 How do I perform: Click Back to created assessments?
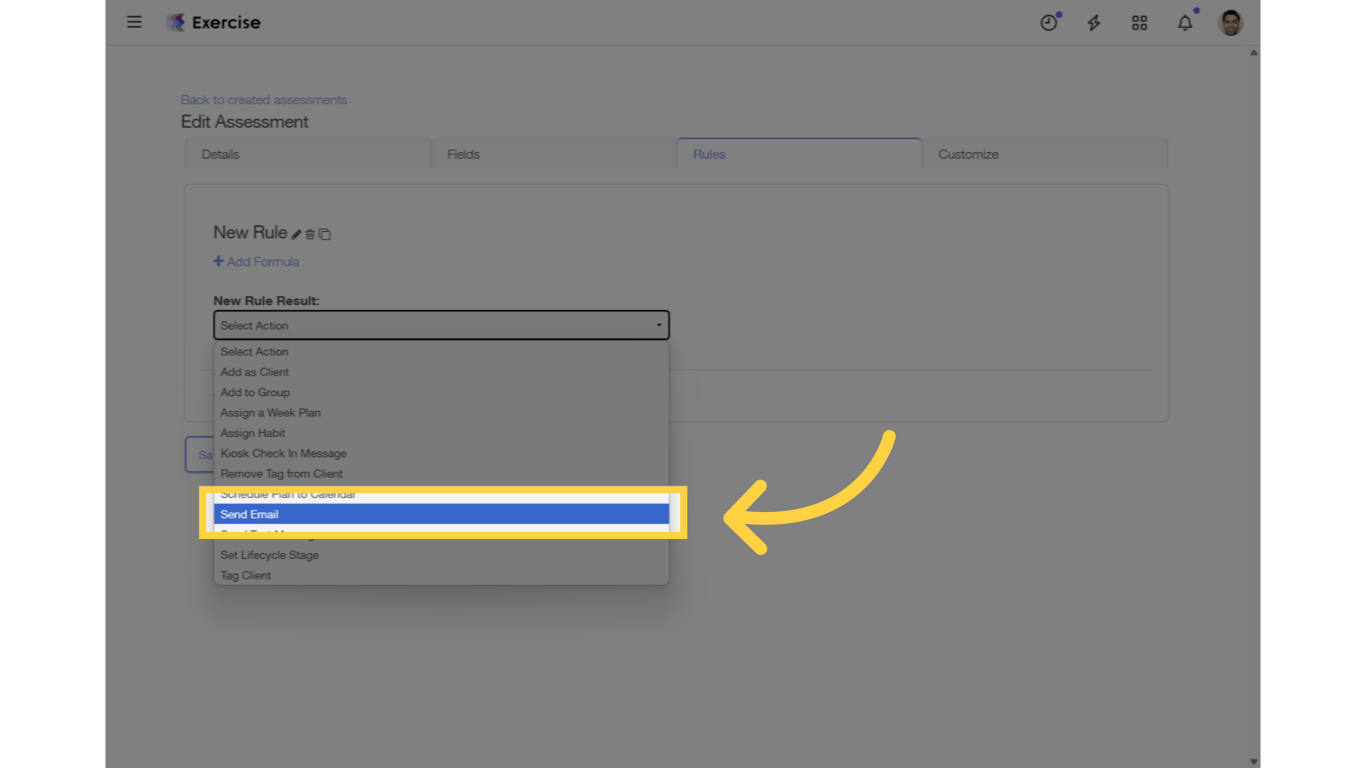click(x=263, y=100)
